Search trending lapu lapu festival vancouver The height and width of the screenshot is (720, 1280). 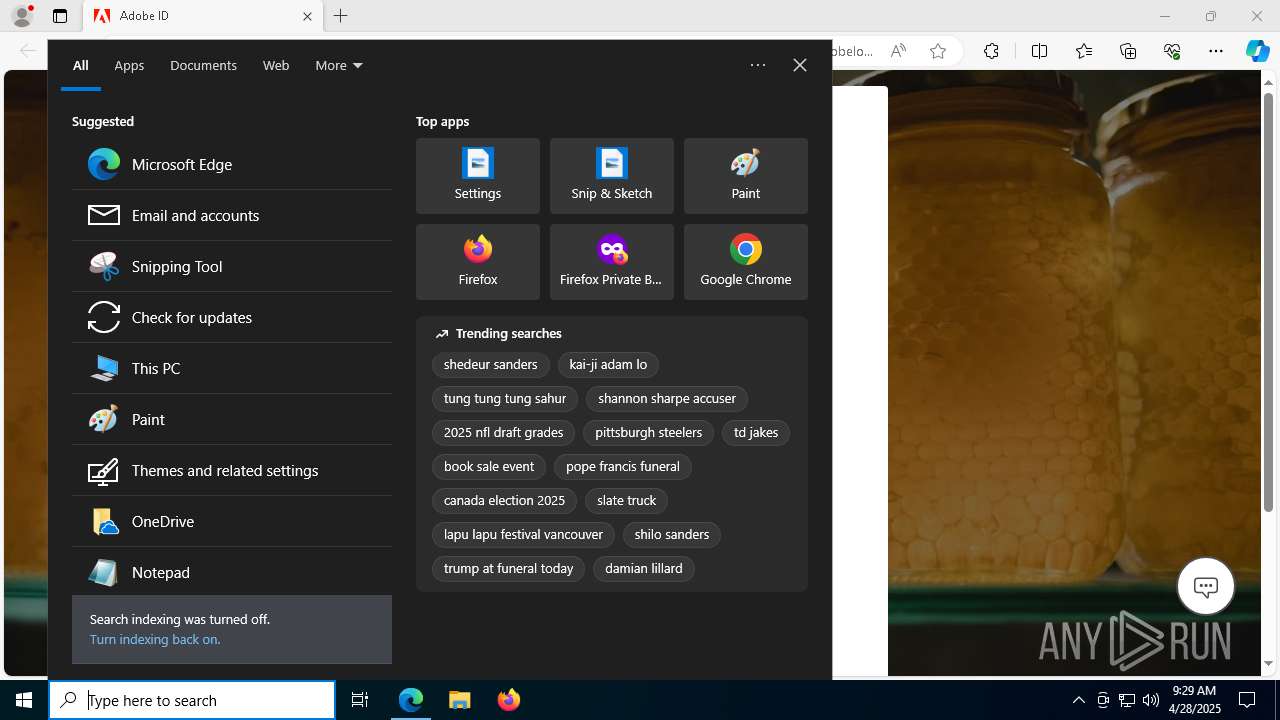pyautogui.click(x=523, y=535)
